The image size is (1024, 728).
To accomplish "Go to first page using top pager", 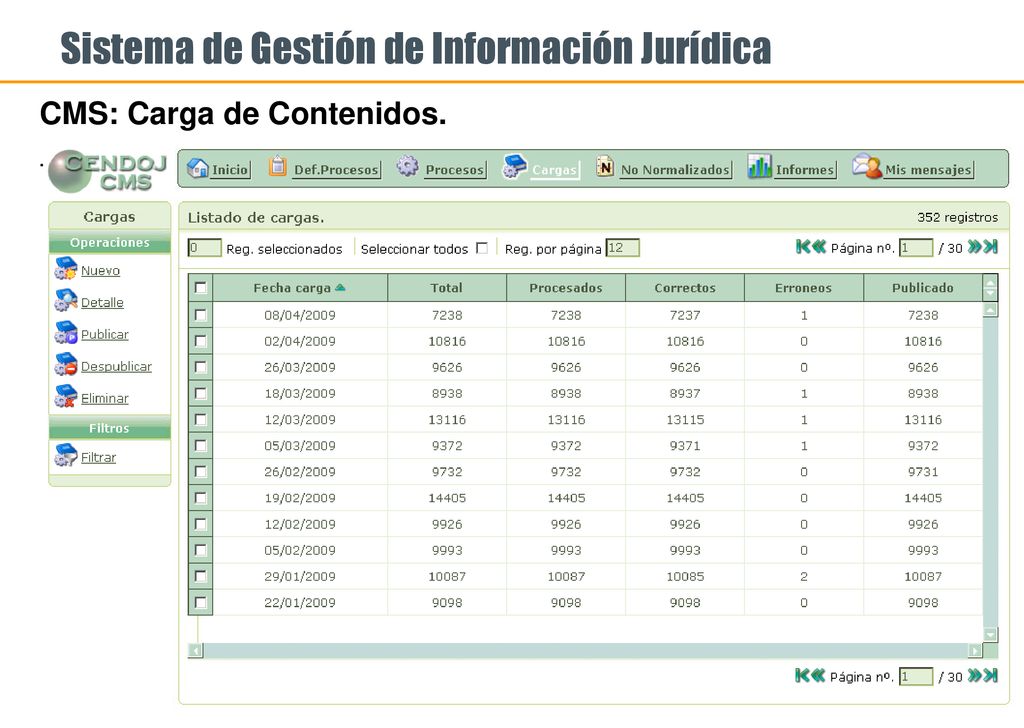I will tap(803, 247).
